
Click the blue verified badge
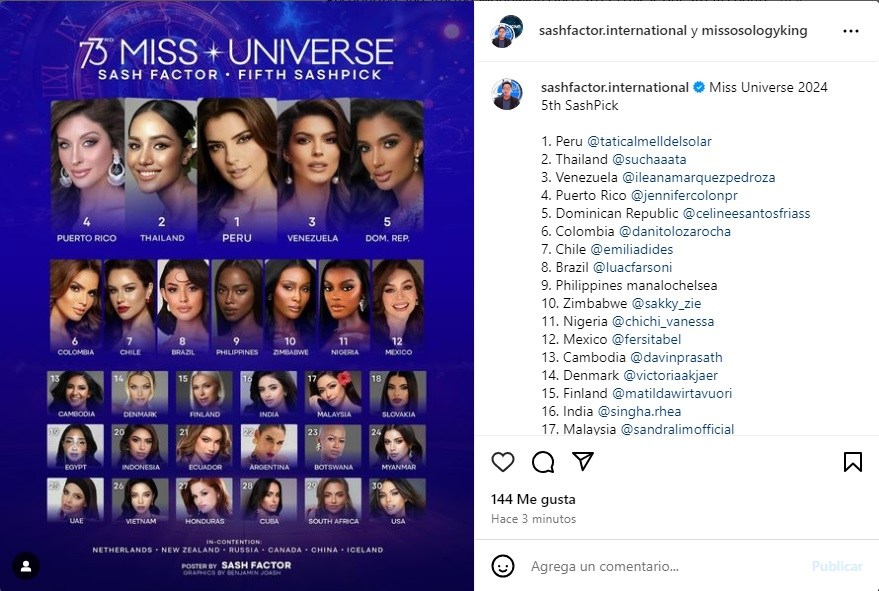pos(698,87)
